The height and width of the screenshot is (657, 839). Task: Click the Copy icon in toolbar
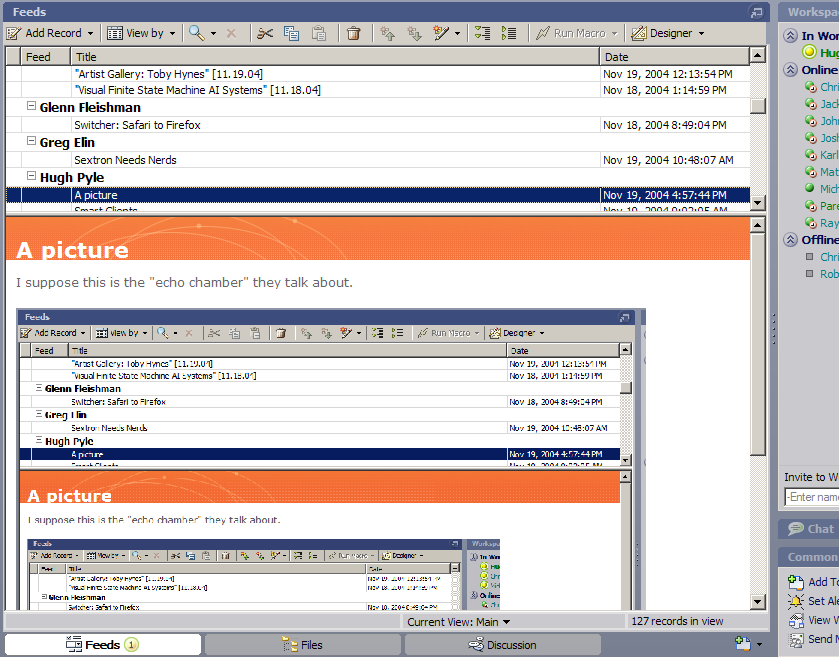coord(292,33)
